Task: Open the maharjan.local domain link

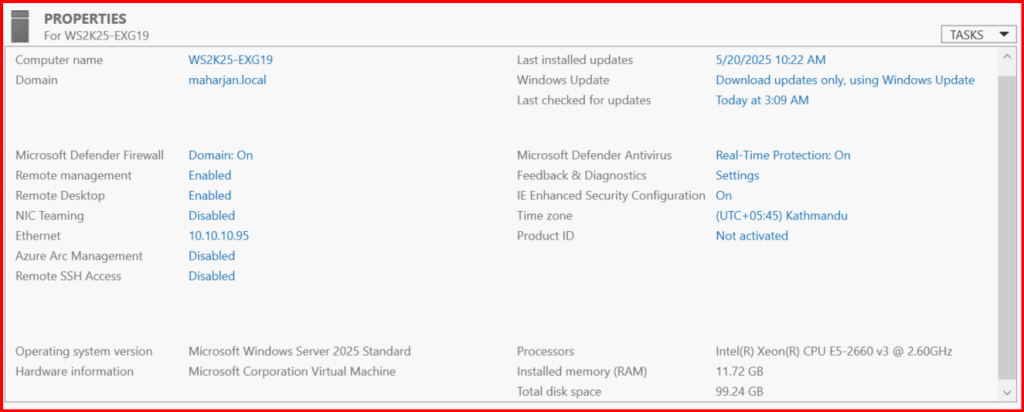Action: tap(227, 80)
